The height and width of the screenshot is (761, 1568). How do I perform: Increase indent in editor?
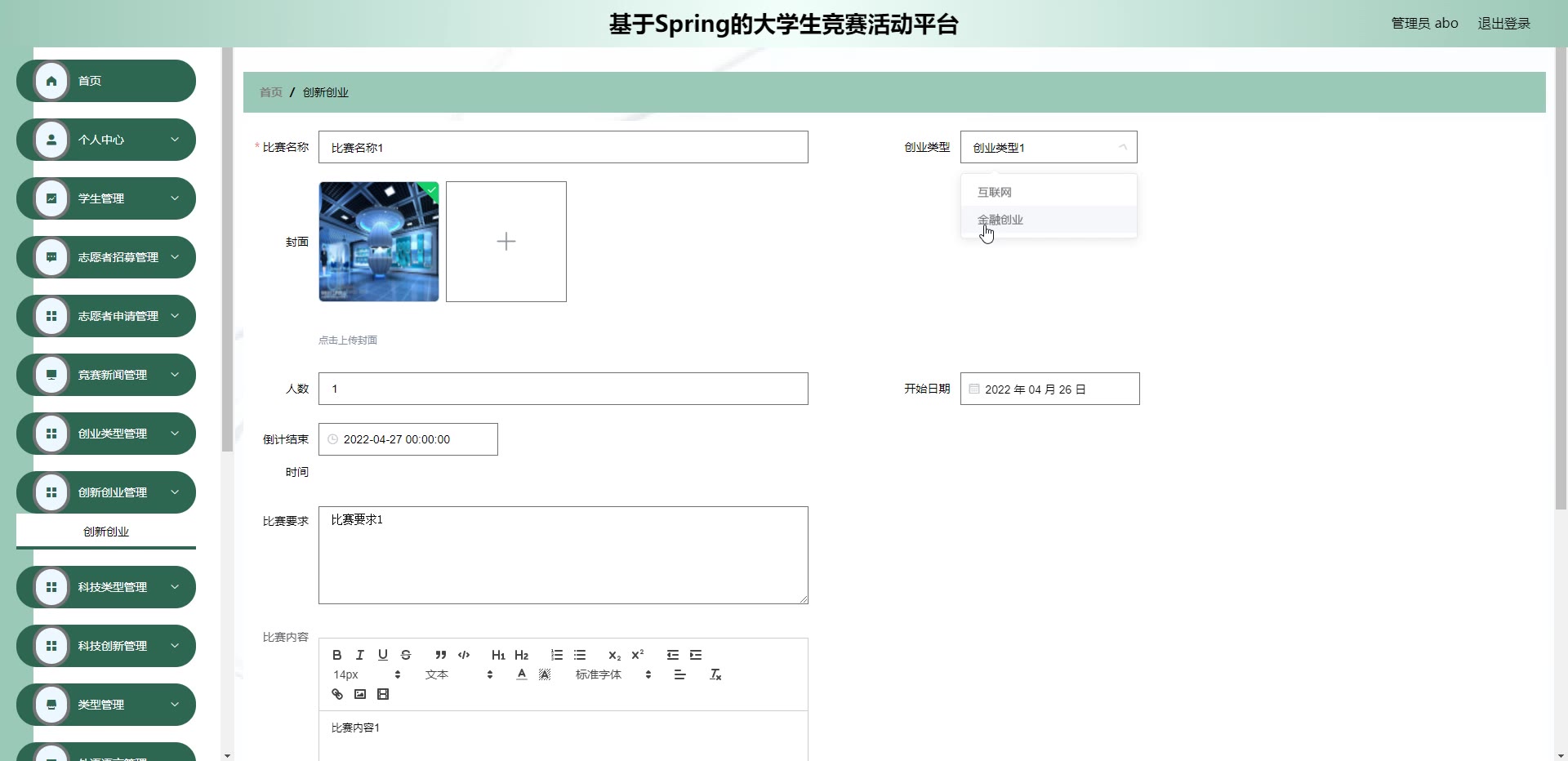[696, 655]
